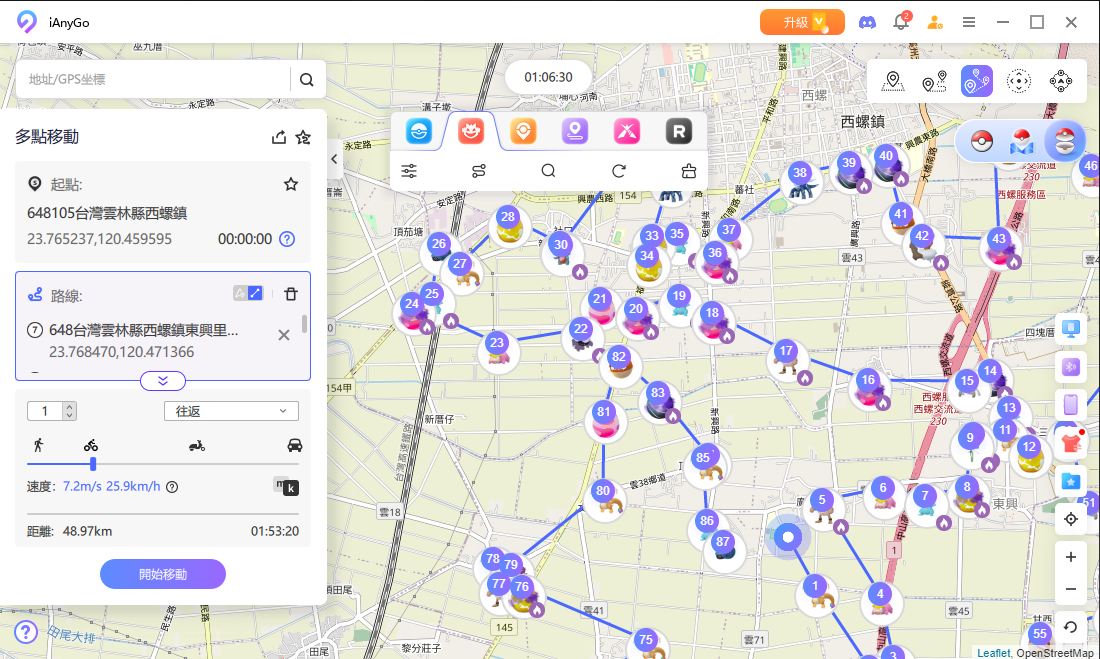
Task: Open search in Pokémon toolbar
Action: (x=549, y=171)
